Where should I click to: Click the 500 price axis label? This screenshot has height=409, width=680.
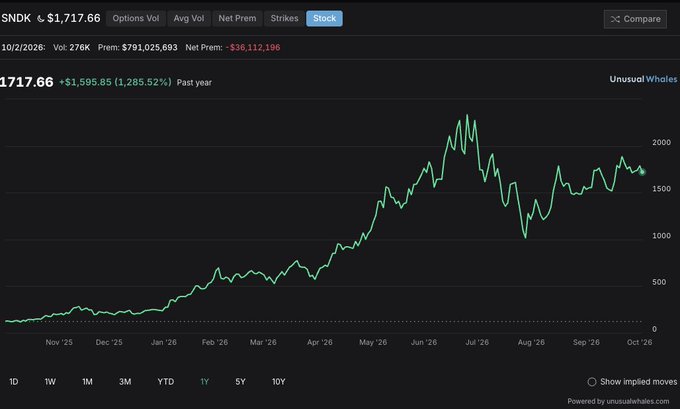659,282
